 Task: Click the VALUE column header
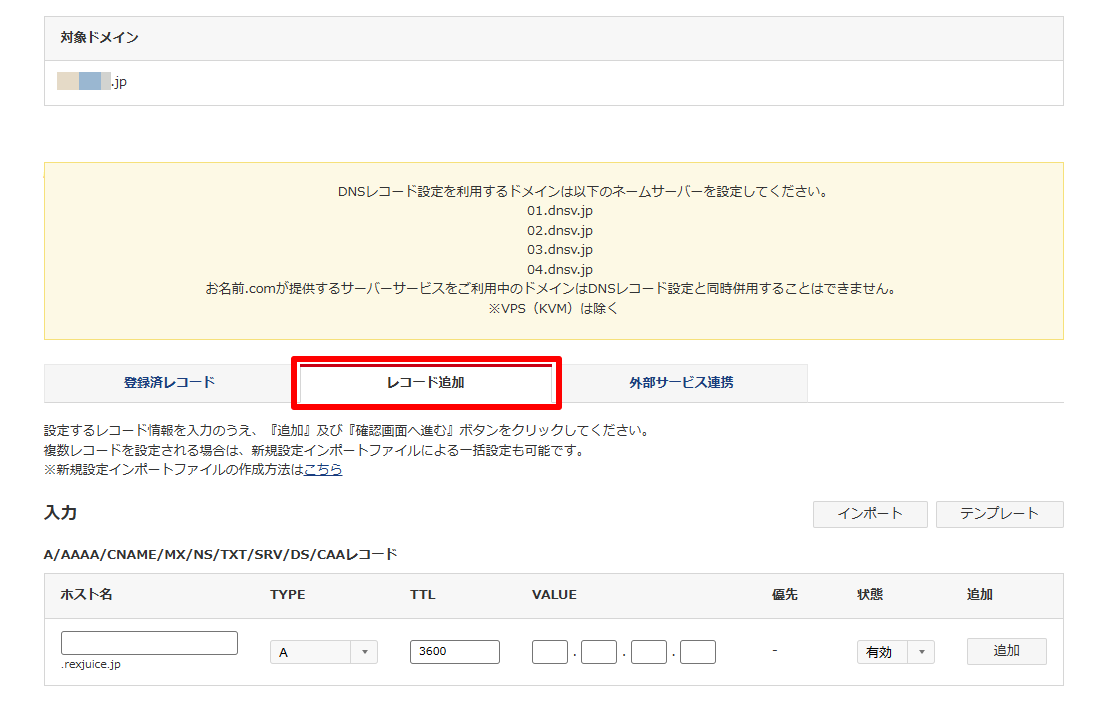click(x=554, y=595)
